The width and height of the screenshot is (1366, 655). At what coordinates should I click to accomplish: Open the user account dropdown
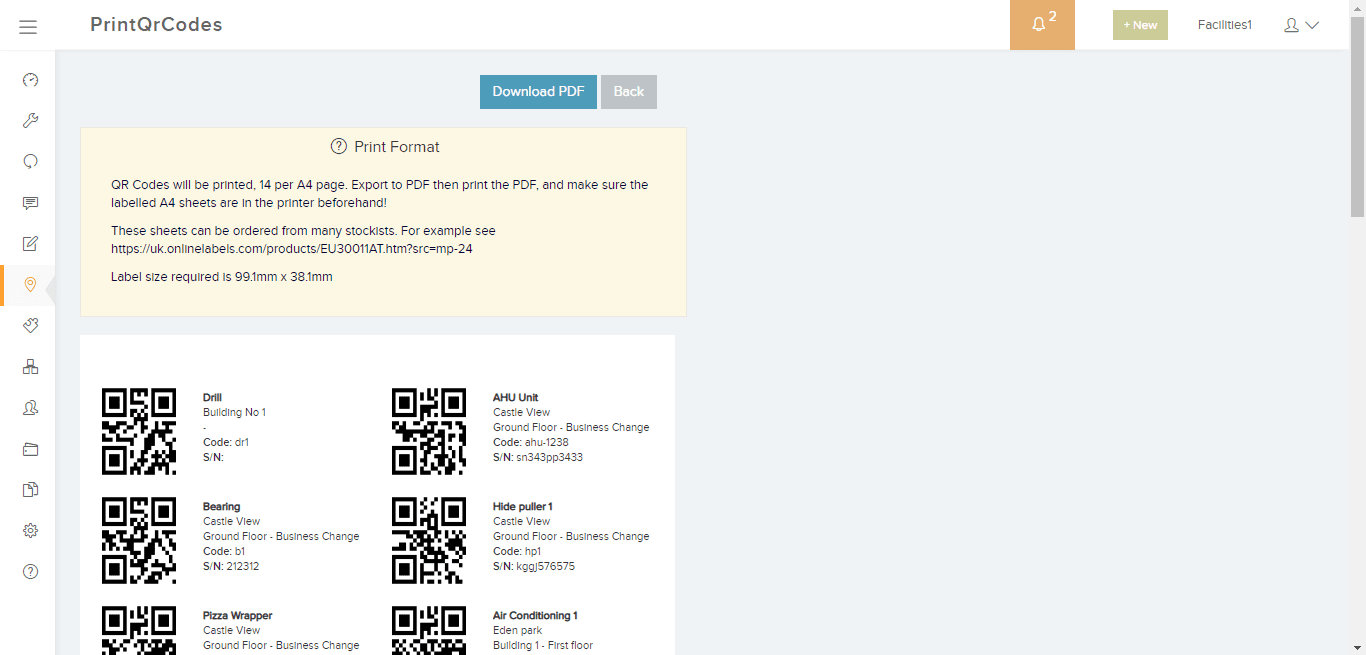(1301, 25)
